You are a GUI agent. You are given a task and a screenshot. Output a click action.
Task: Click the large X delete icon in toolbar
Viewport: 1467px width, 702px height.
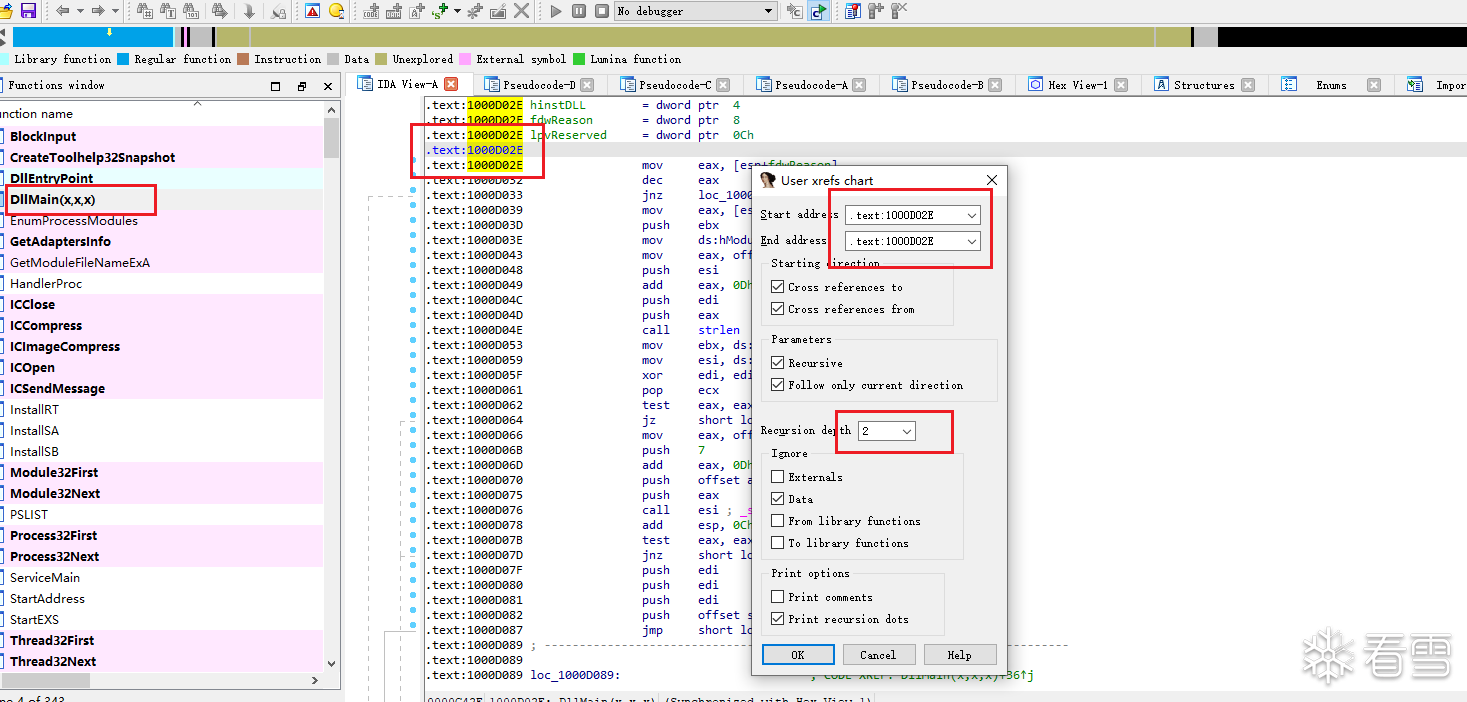pos(521,11)
